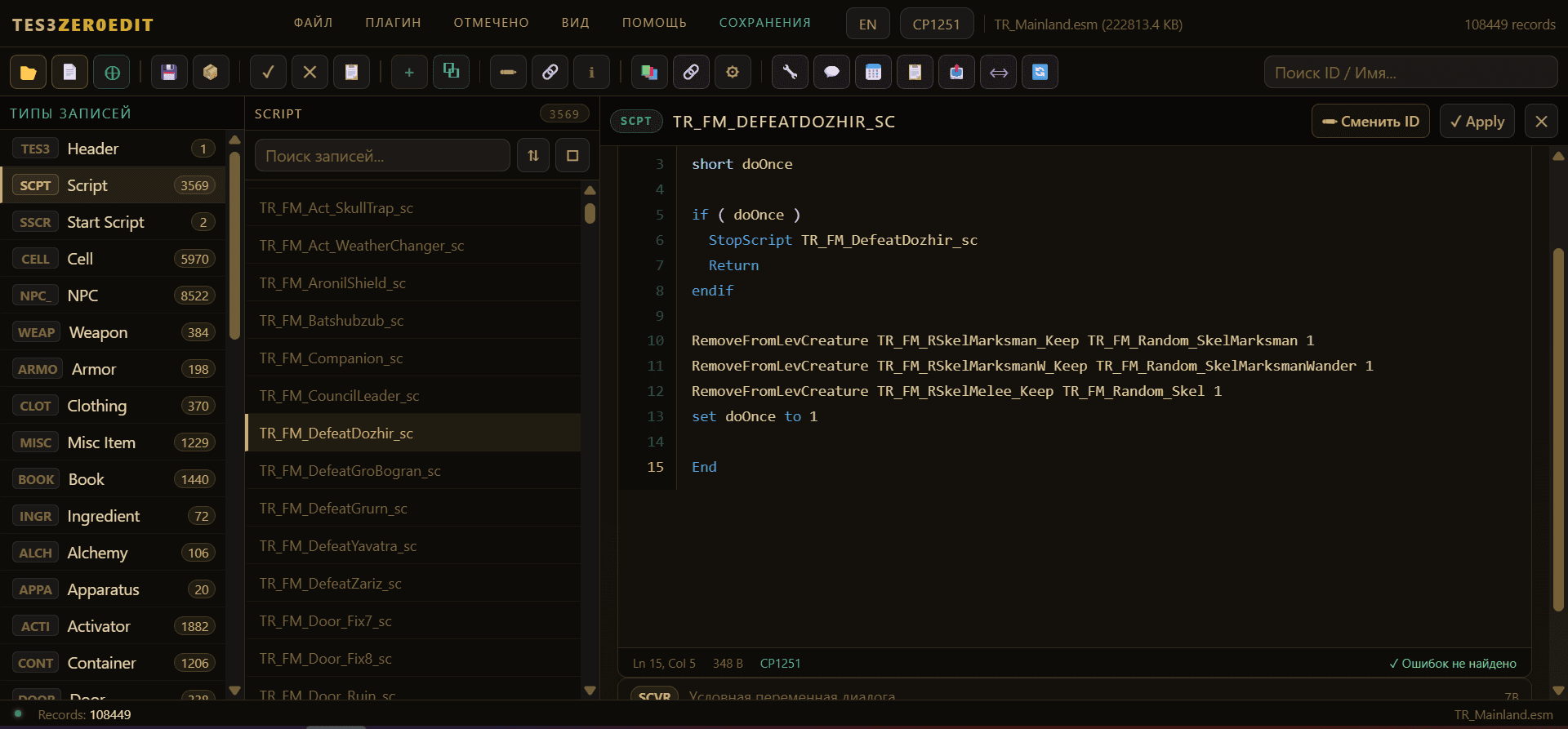This screenshot has width=1568, height=729.
Task: Apply the script changes
Action: point(1477,122)
